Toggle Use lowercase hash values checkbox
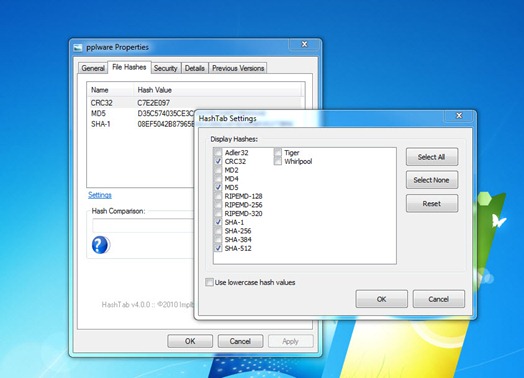The height and width of the screenshot is (378, 524). (209, 282)
